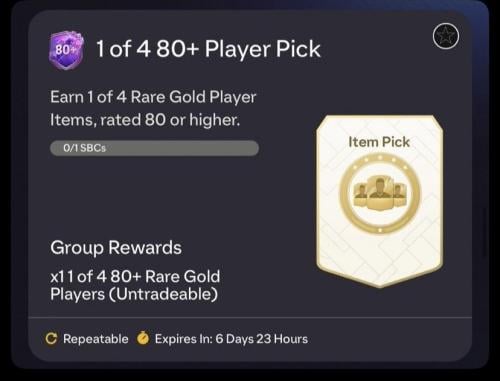Click the left player silhouette in emblem

click(x=360, y=195)
